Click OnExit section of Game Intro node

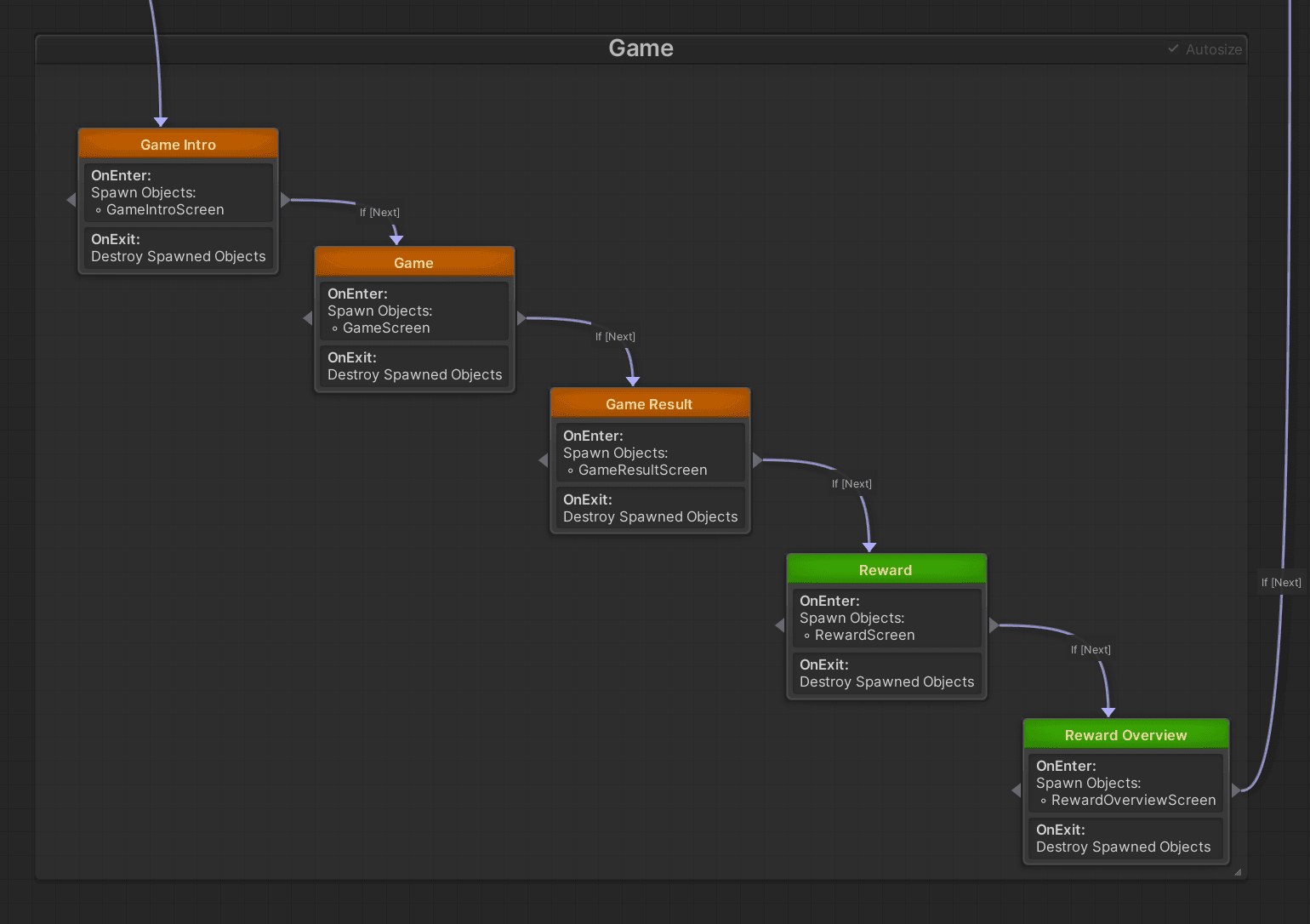178,248
